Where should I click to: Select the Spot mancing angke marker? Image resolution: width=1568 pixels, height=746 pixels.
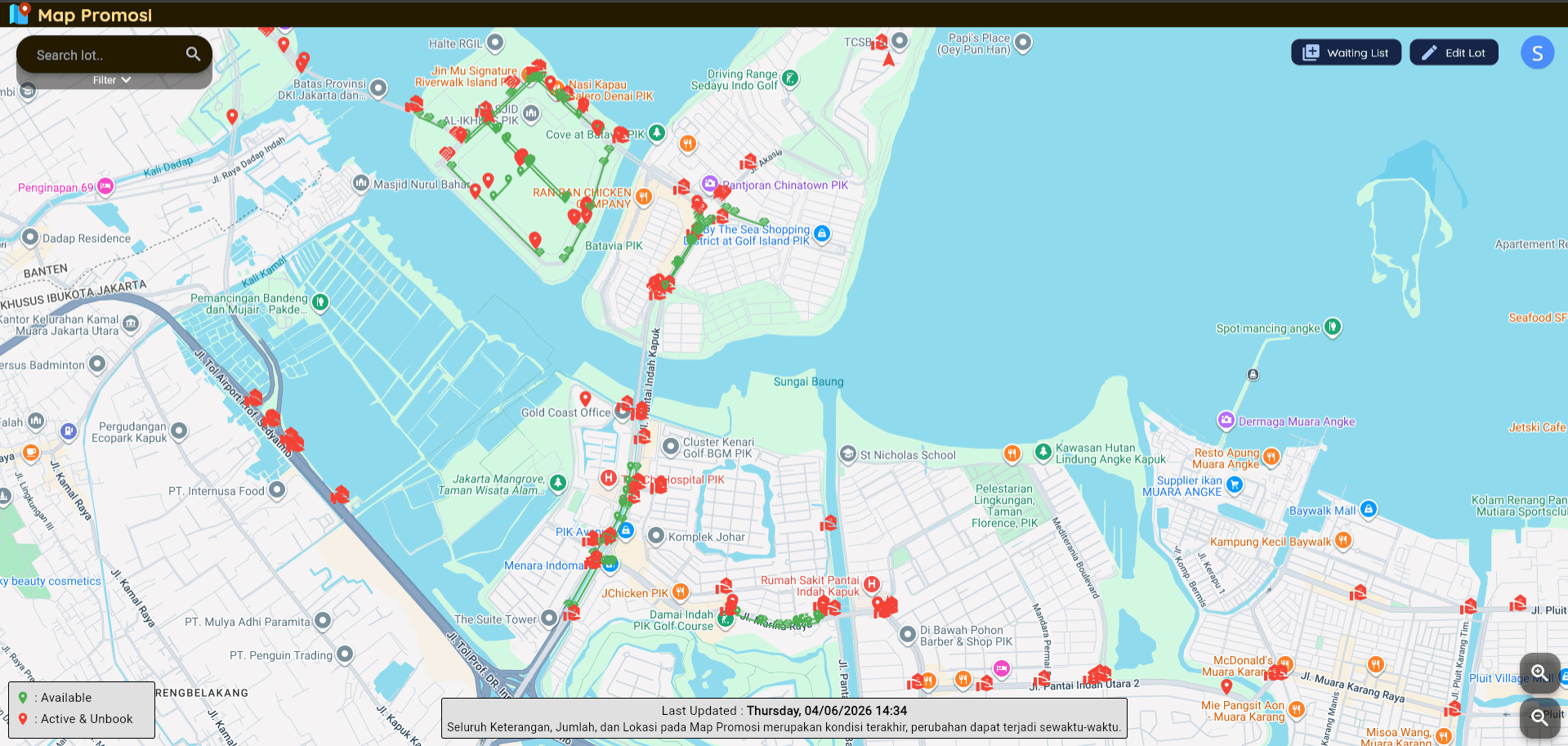tap(1333, 327)
